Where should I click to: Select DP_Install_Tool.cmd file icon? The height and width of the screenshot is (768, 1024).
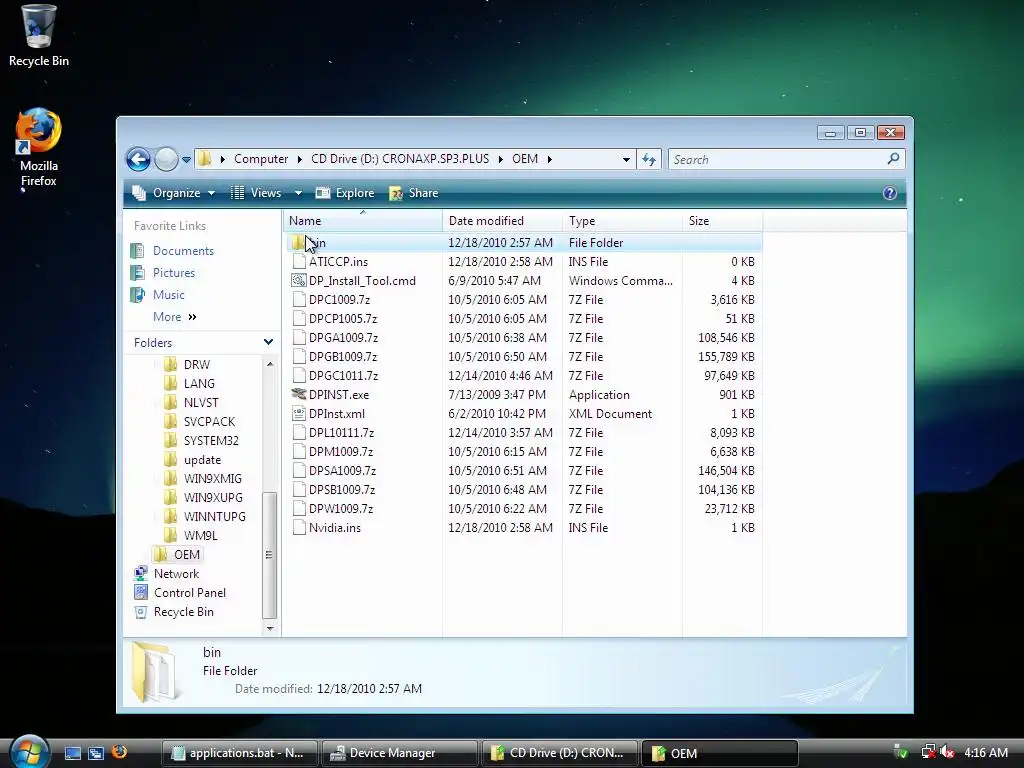(x=298, y=281)
